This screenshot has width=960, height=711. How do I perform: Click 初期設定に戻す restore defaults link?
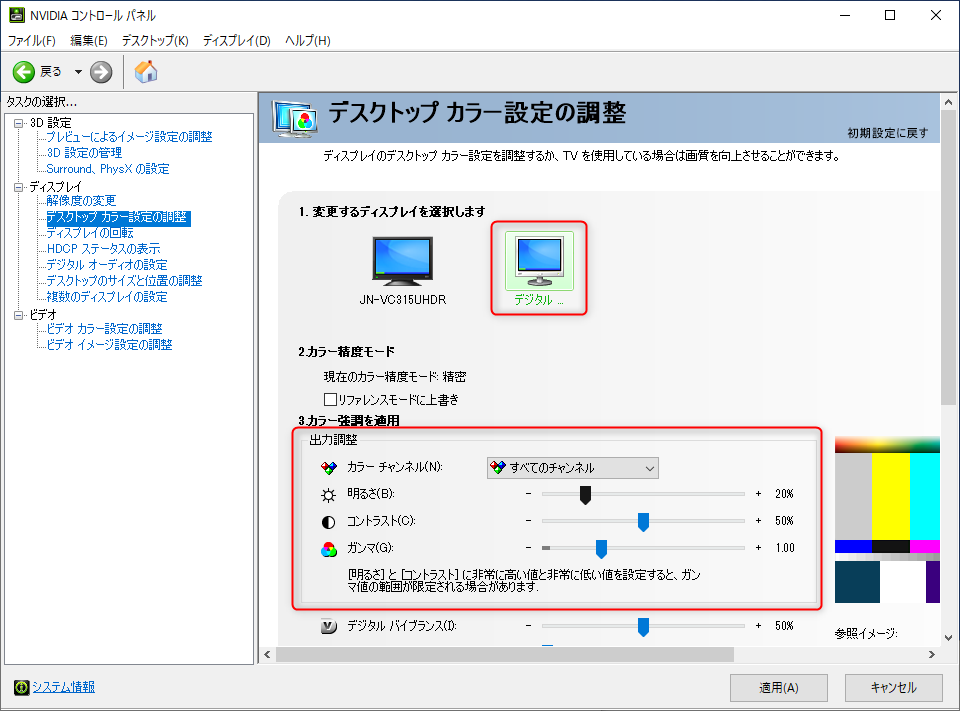pos(887,133)
